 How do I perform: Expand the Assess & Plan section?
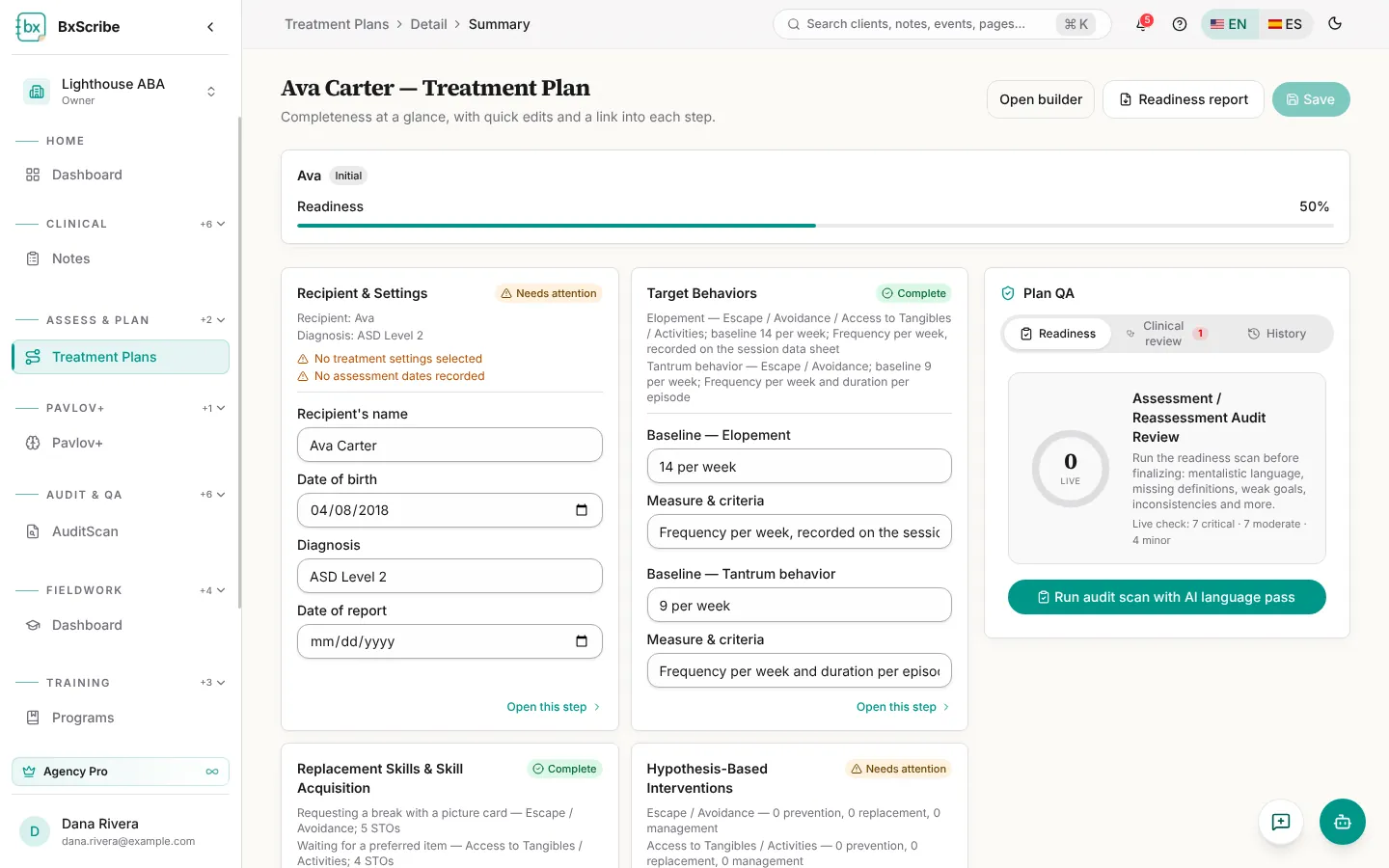pos(213,320)
